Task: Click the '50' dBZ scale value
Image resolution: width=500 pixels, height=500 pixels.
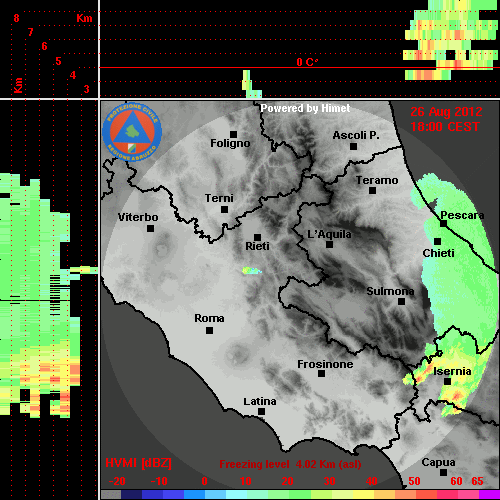Action: click(414, 481)
